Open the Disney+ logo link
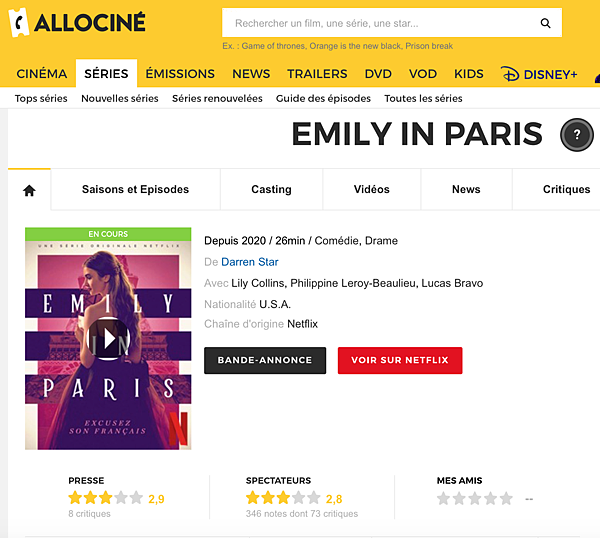The width and height of the screenshot is (600, 538). click(x=539, y=74)
